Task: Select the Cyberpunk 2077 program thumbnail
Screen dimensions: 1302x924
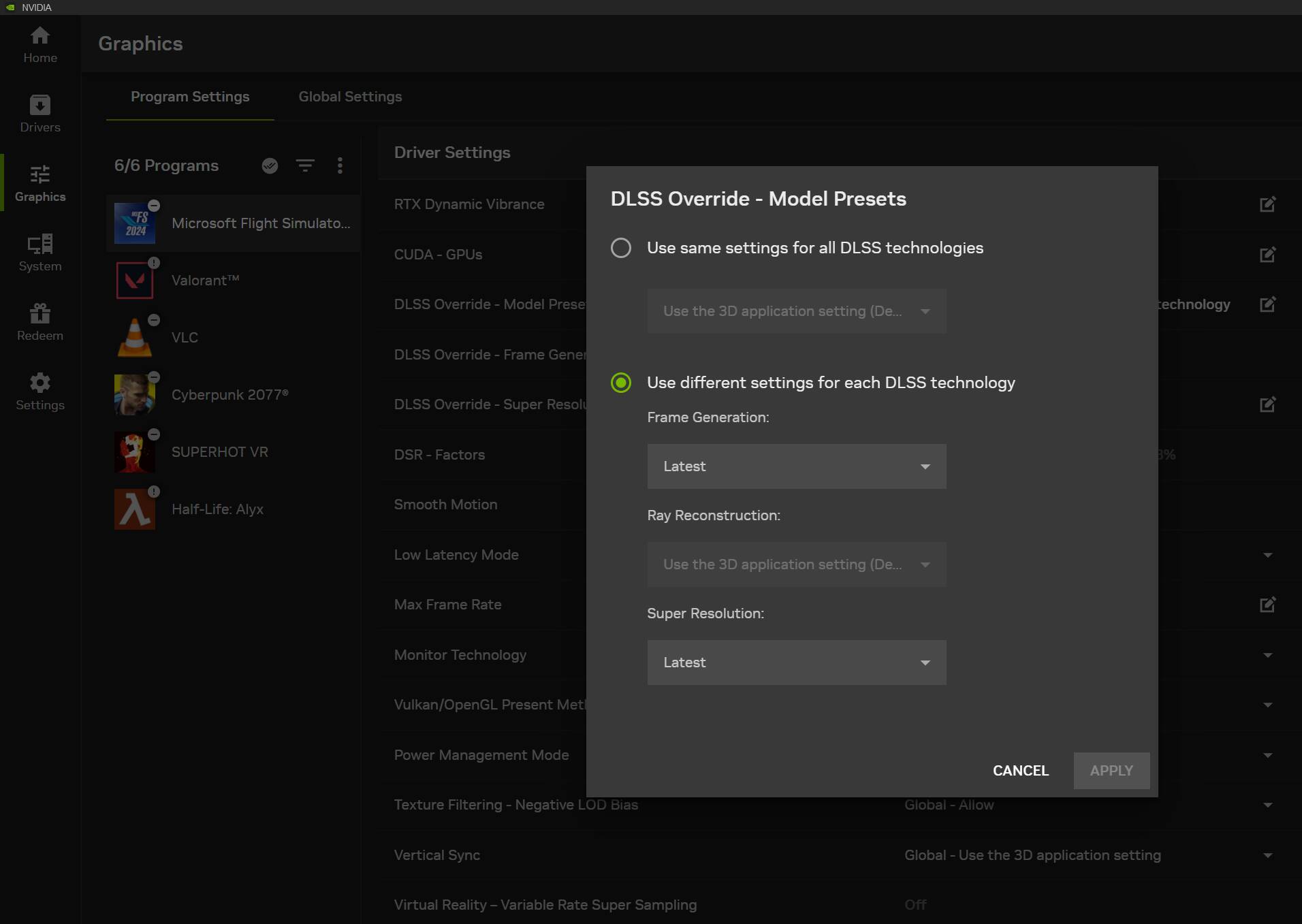Action: [135, 394]
